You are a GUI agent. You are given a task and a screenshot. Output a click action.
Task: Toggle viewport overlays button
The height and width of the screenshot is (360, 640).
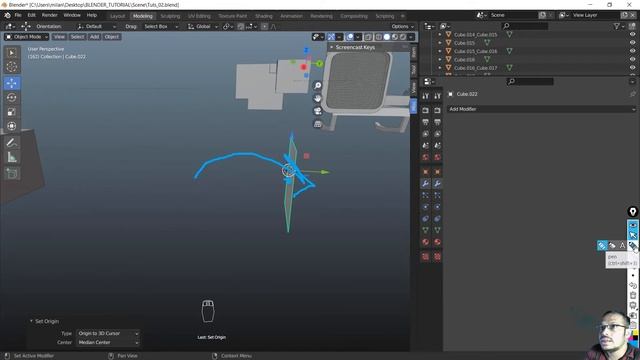(349, 37)
